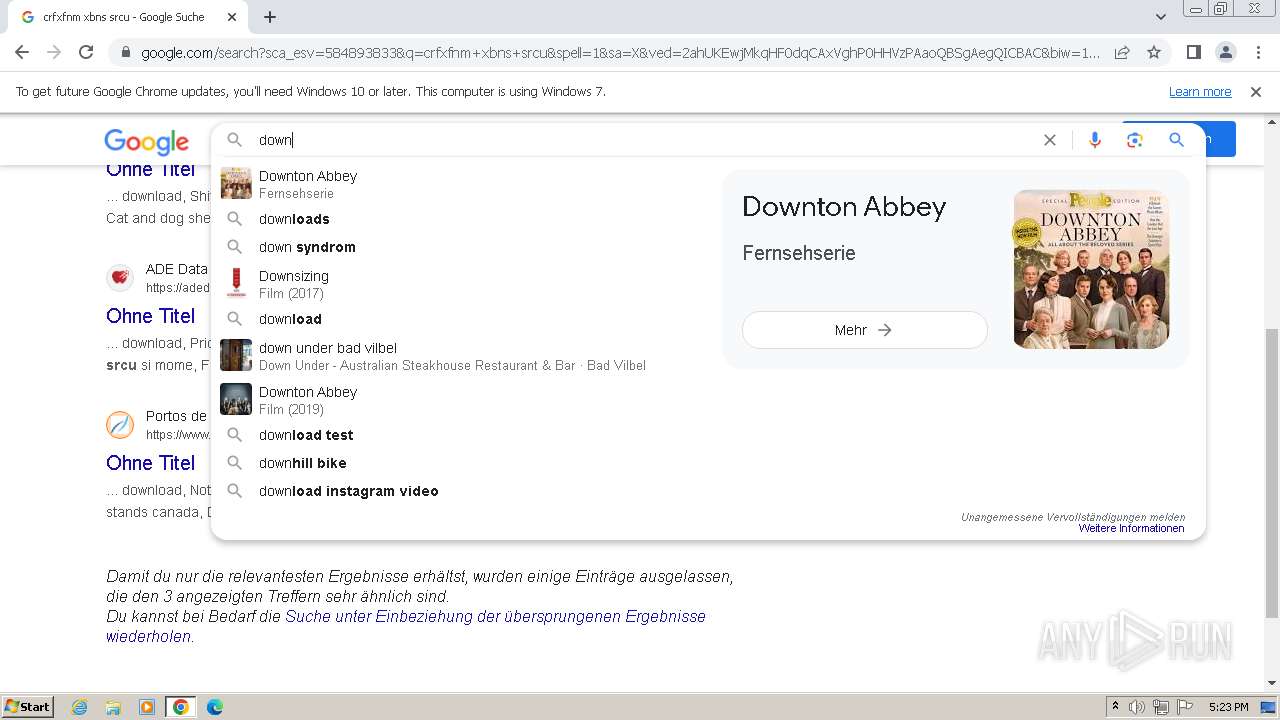Open Weitere Informationen link

point(1131,529)
